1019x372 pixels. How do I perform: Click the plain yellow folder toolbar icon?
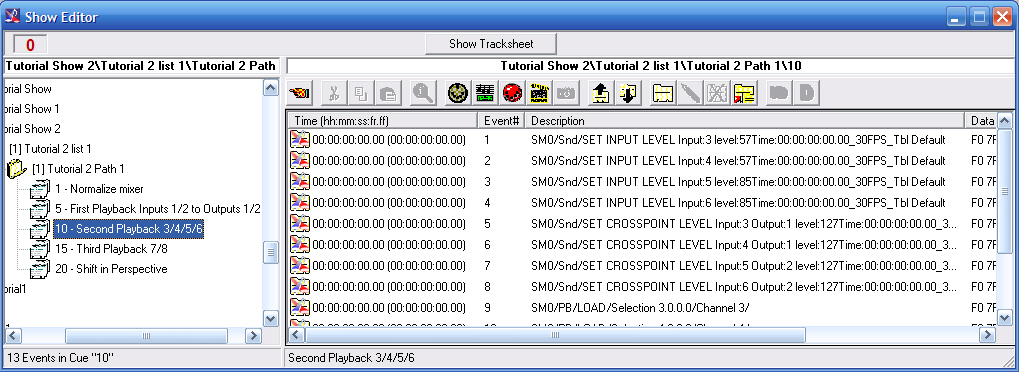[x=663, y=93]
